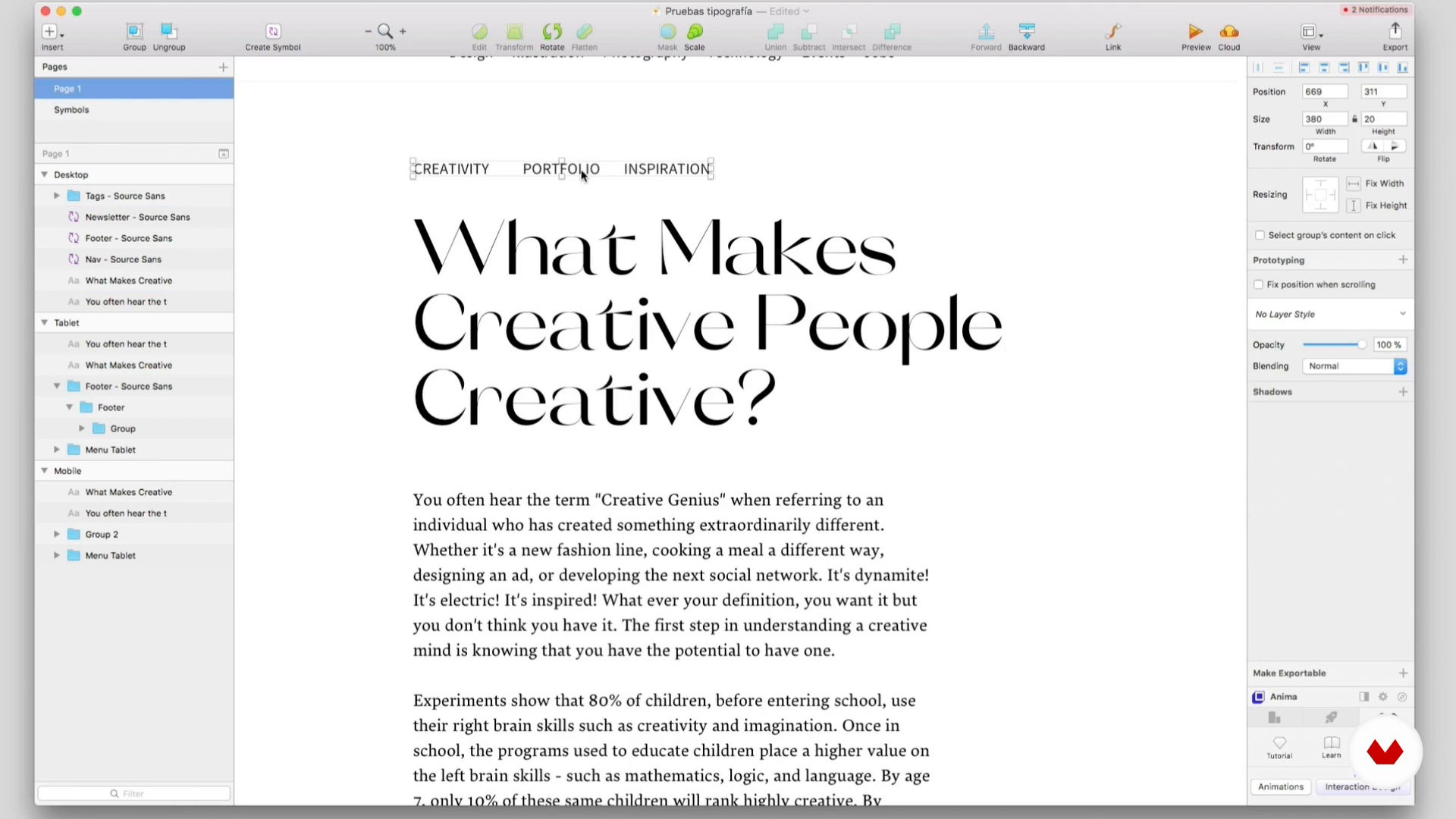
Task: Select the Newsletter - Source Sans symbol layer
Action: coord(133,217)
